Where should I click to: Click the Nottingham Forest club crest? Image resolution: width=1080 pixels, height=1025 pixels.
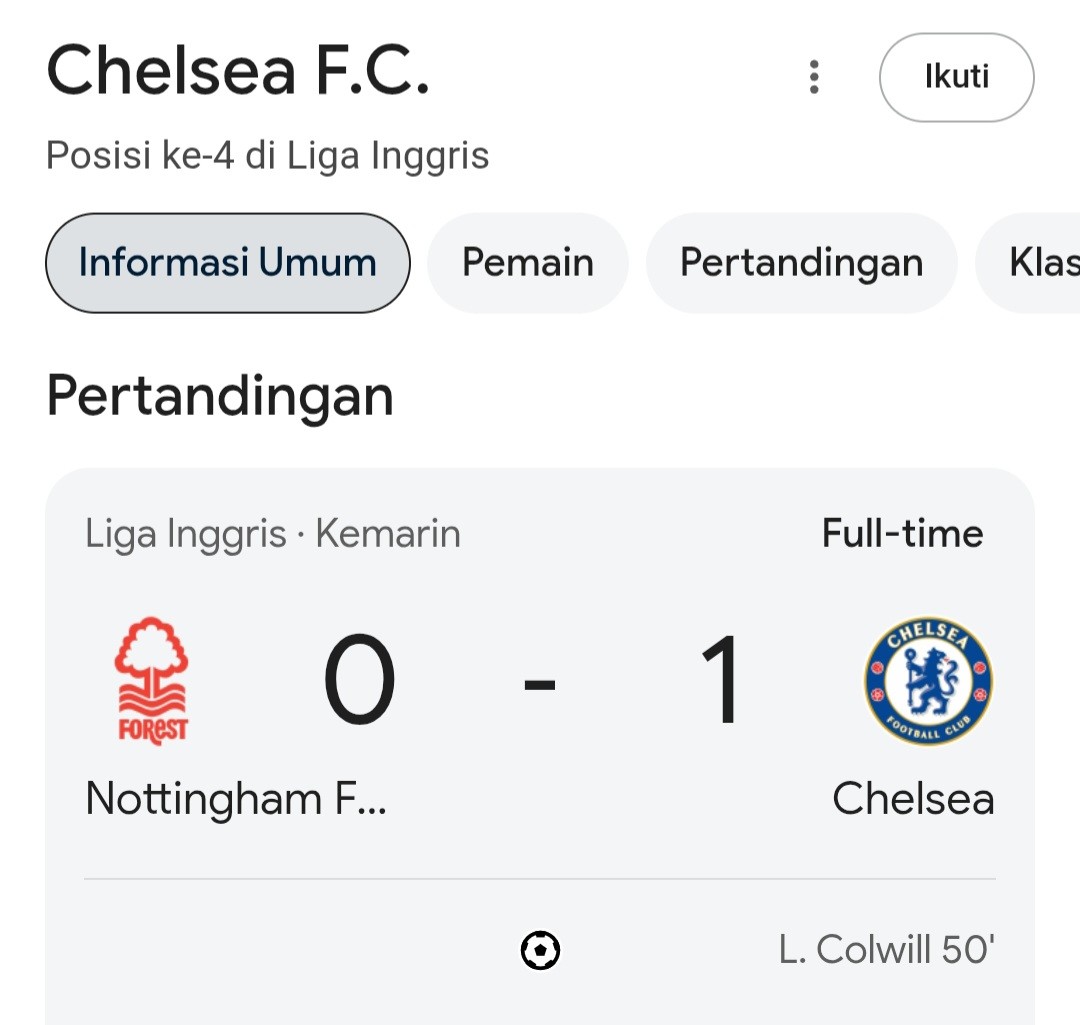[x=152, y=681]
